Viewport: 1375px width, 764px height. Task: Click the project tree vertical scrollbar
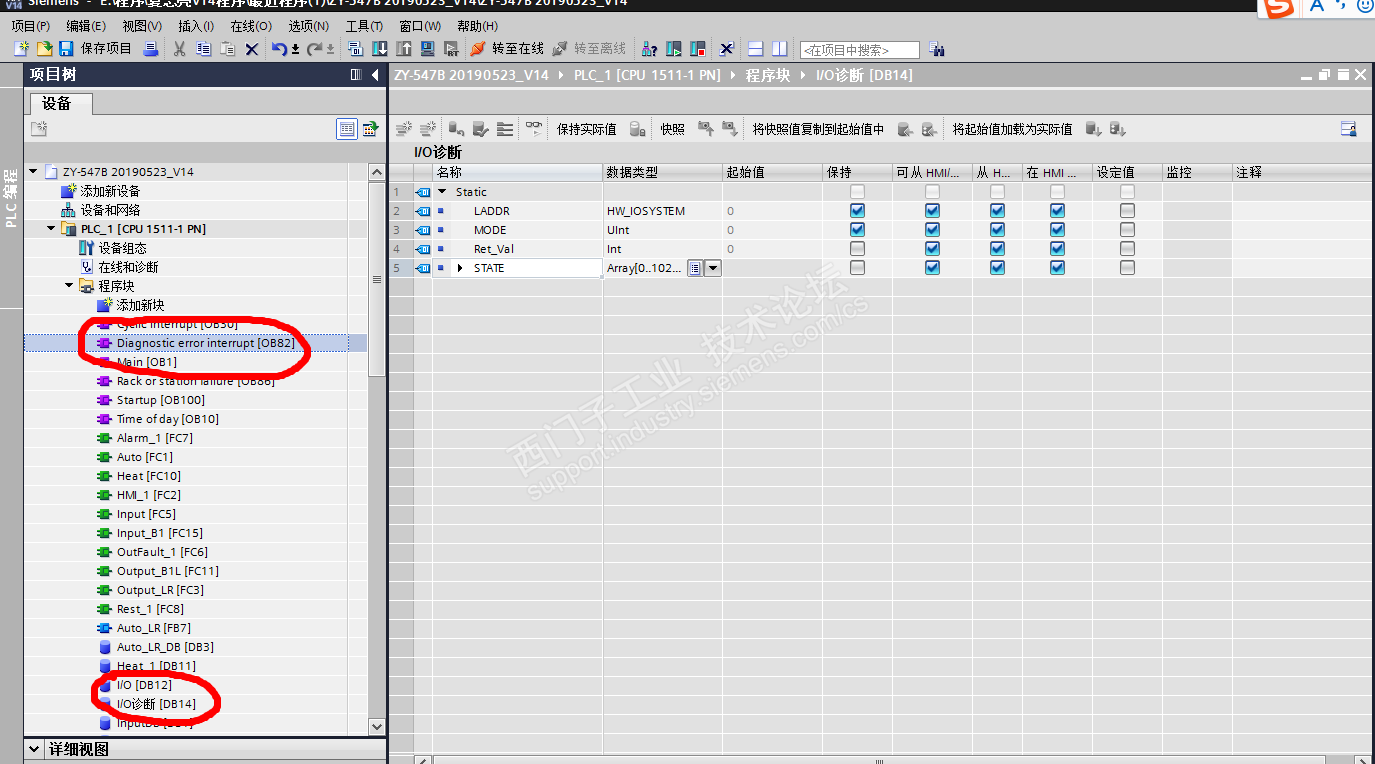click(377, 450)
